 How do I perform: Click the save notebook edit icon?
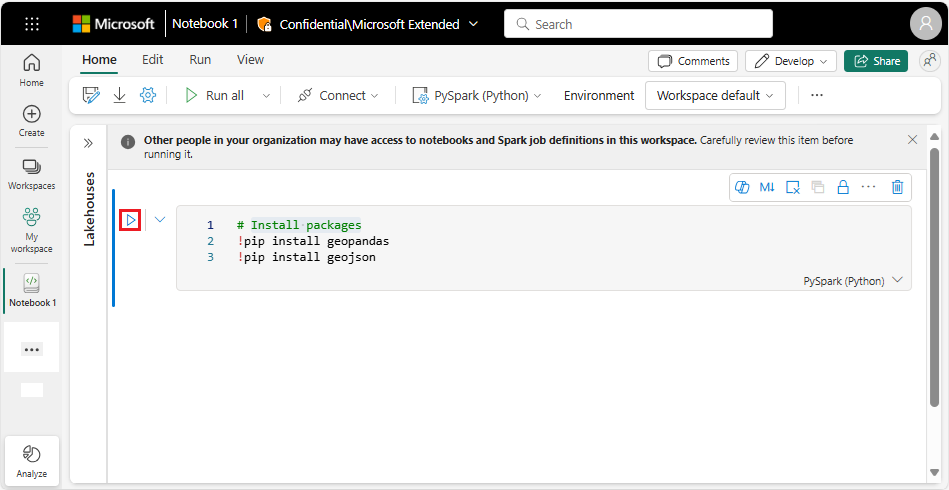coord(91,95)
